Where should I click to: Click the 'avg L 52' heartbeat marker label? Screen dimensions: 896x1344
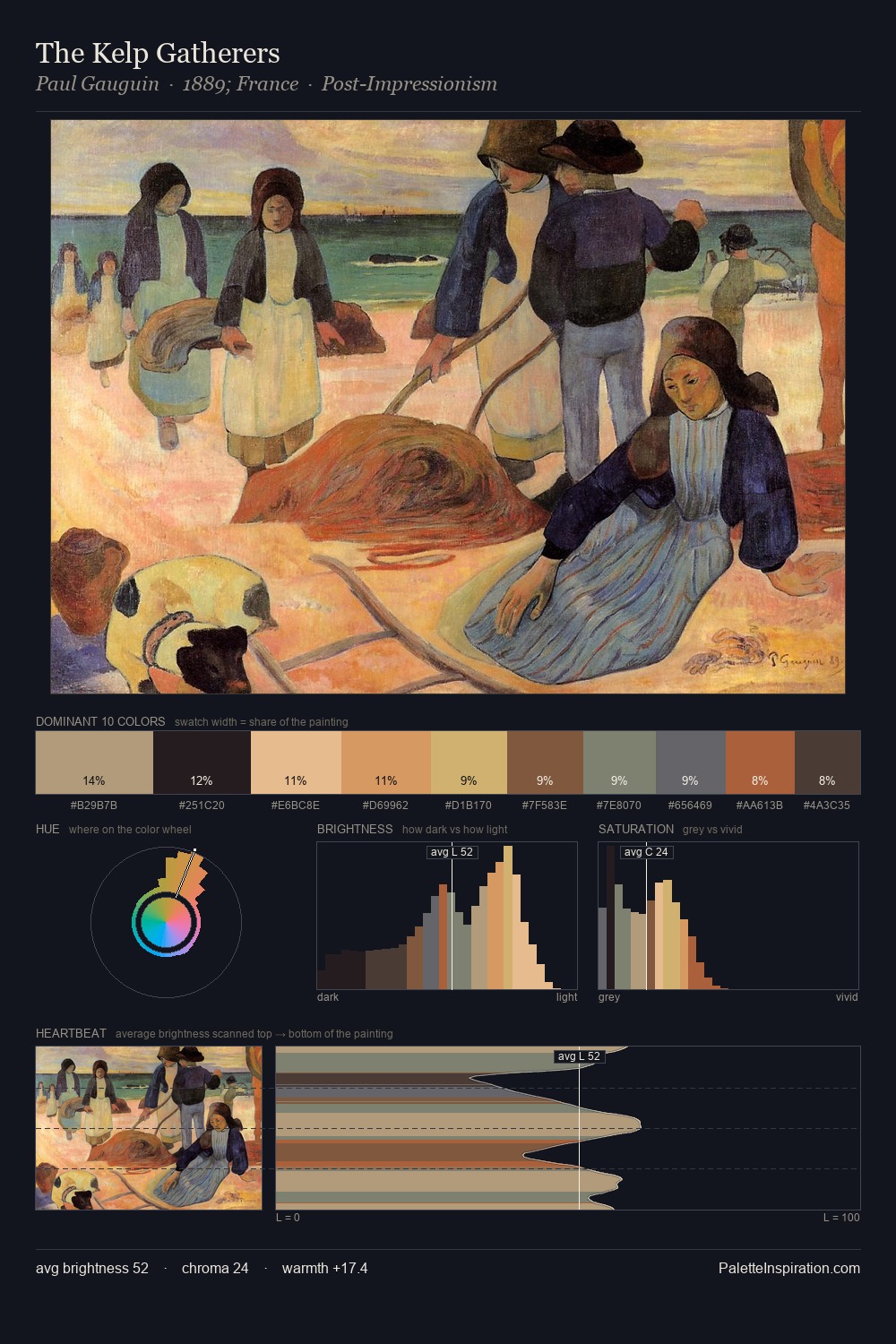(579, 1056)
